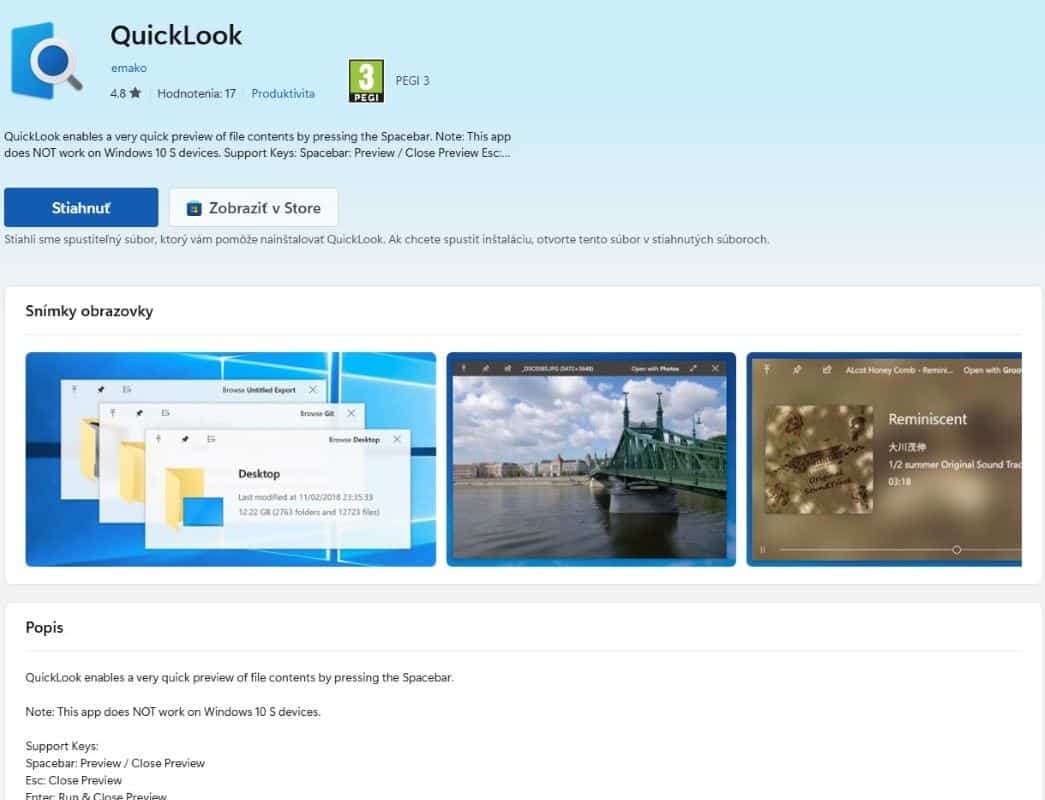
Task: Click the QuickLook title text
Action: [x=176, y=35]
